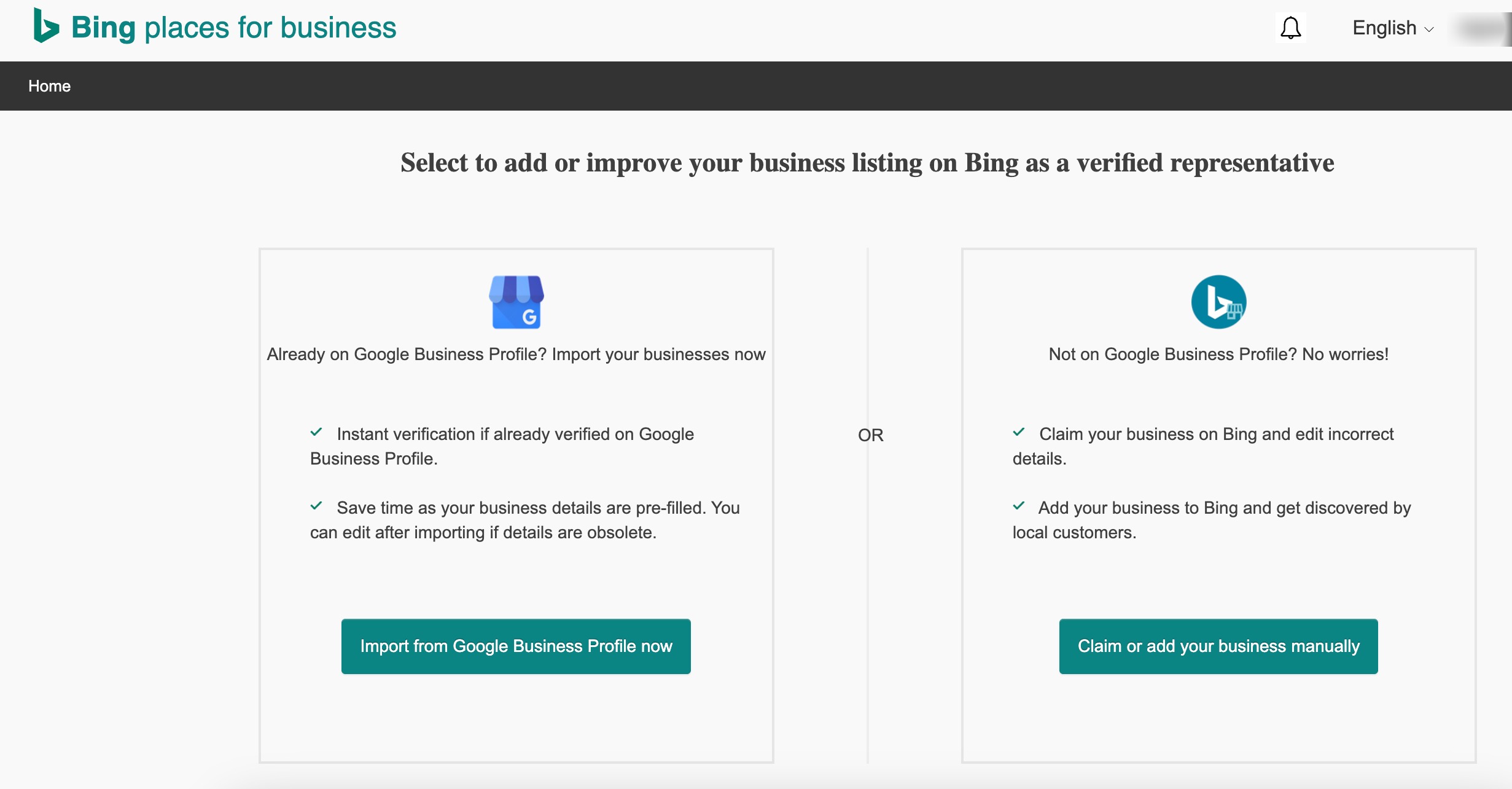Click checkmark beside 'Claim your business on Bing'
The image size is (1512, 789).
tap(1019, 432)
